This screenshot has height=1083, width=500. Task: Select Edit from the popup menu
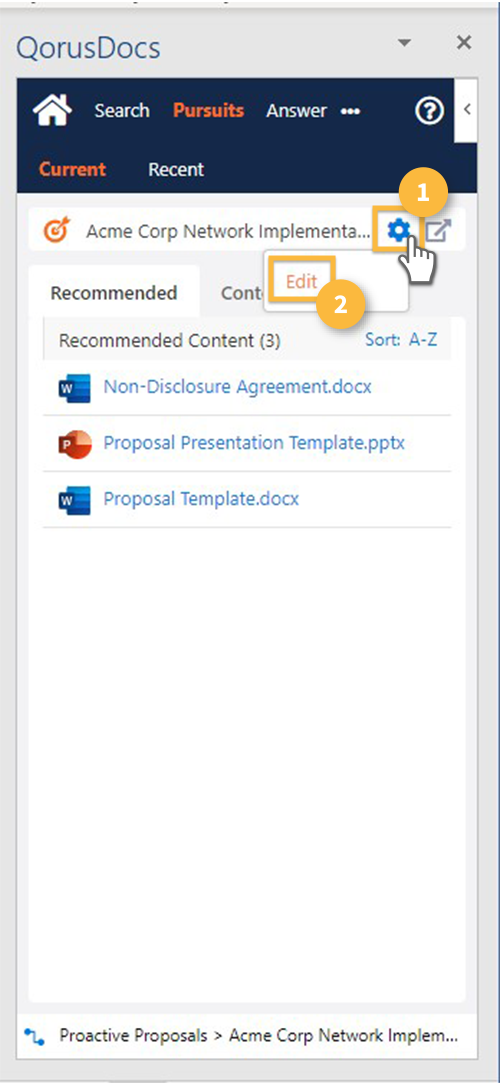pos(302,282)
